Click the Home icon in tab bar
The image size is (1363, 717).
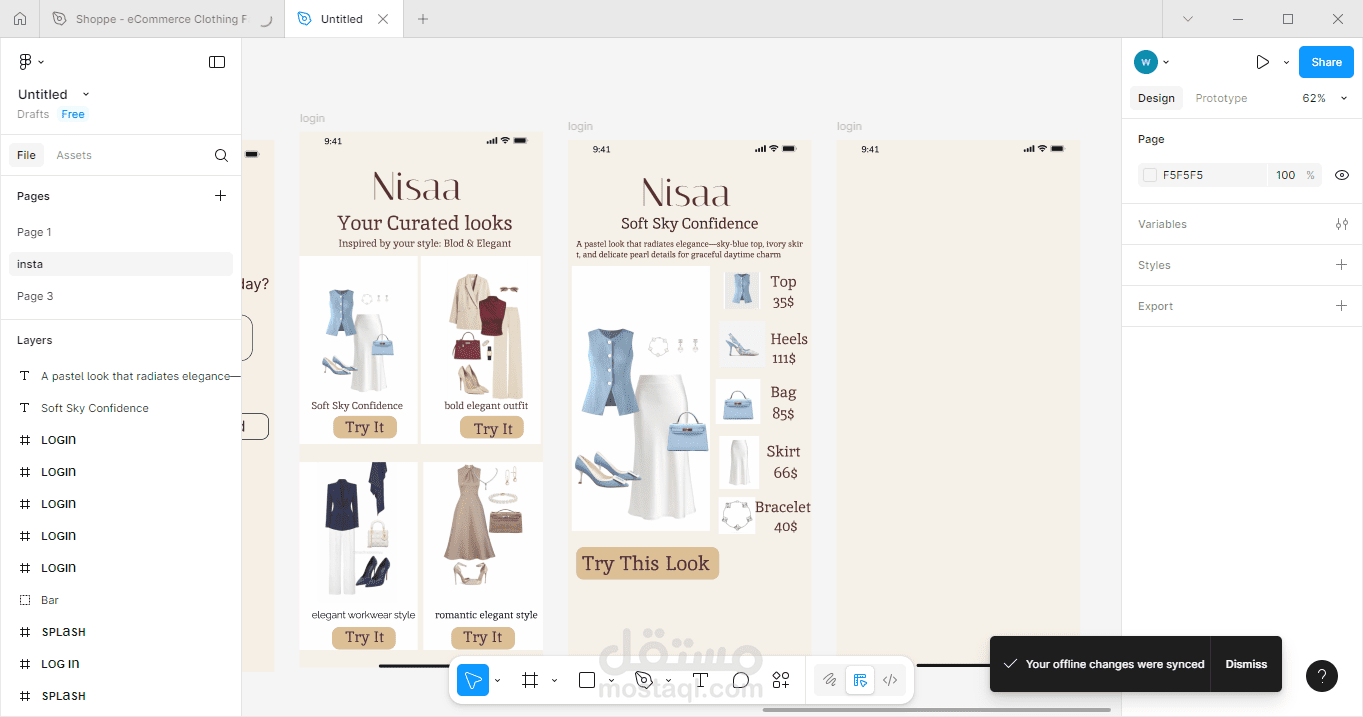point(20,19)
